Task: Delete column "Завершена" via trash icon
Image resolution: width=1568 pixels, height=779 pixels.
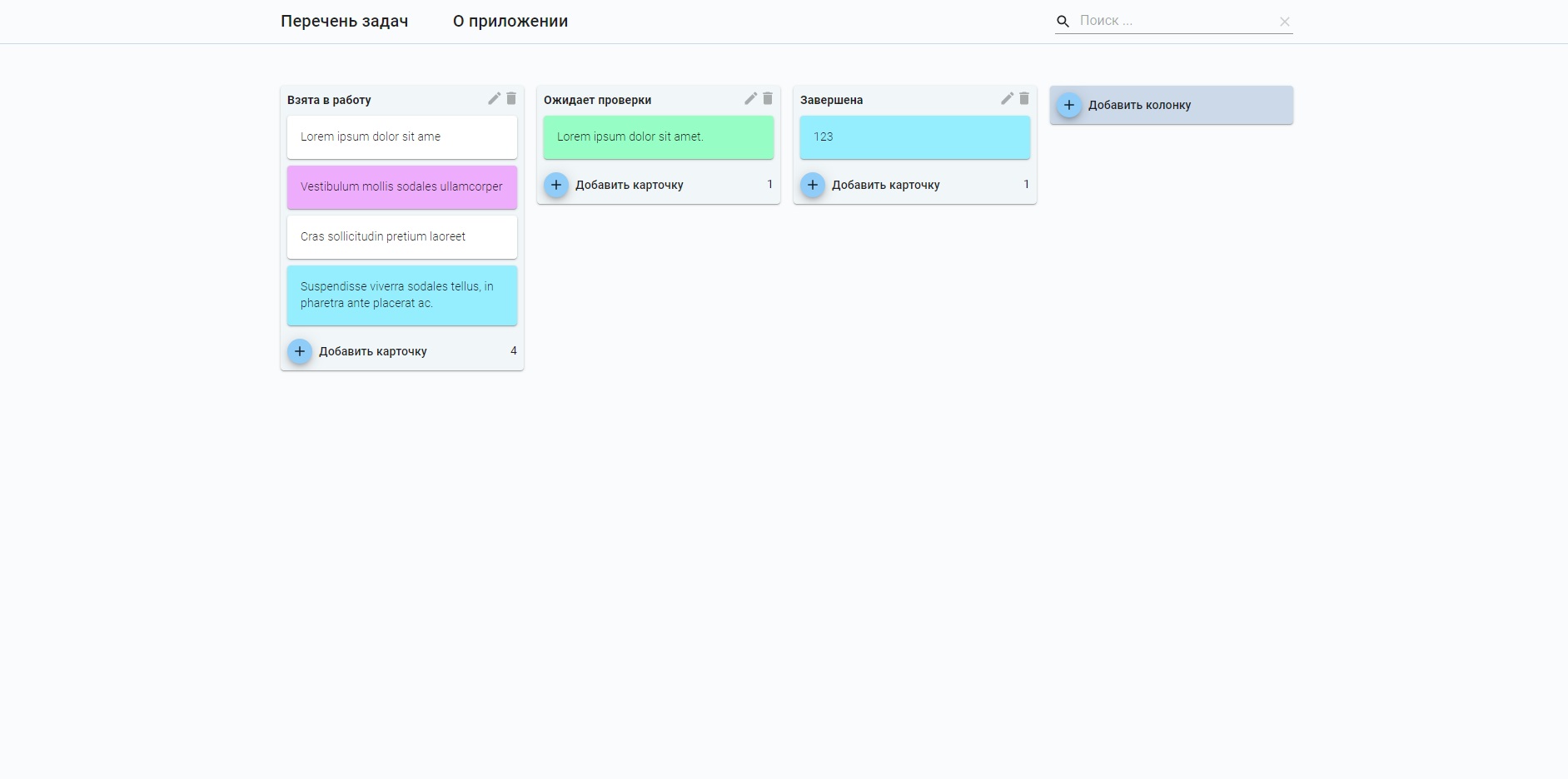Action: (1023, 98)
